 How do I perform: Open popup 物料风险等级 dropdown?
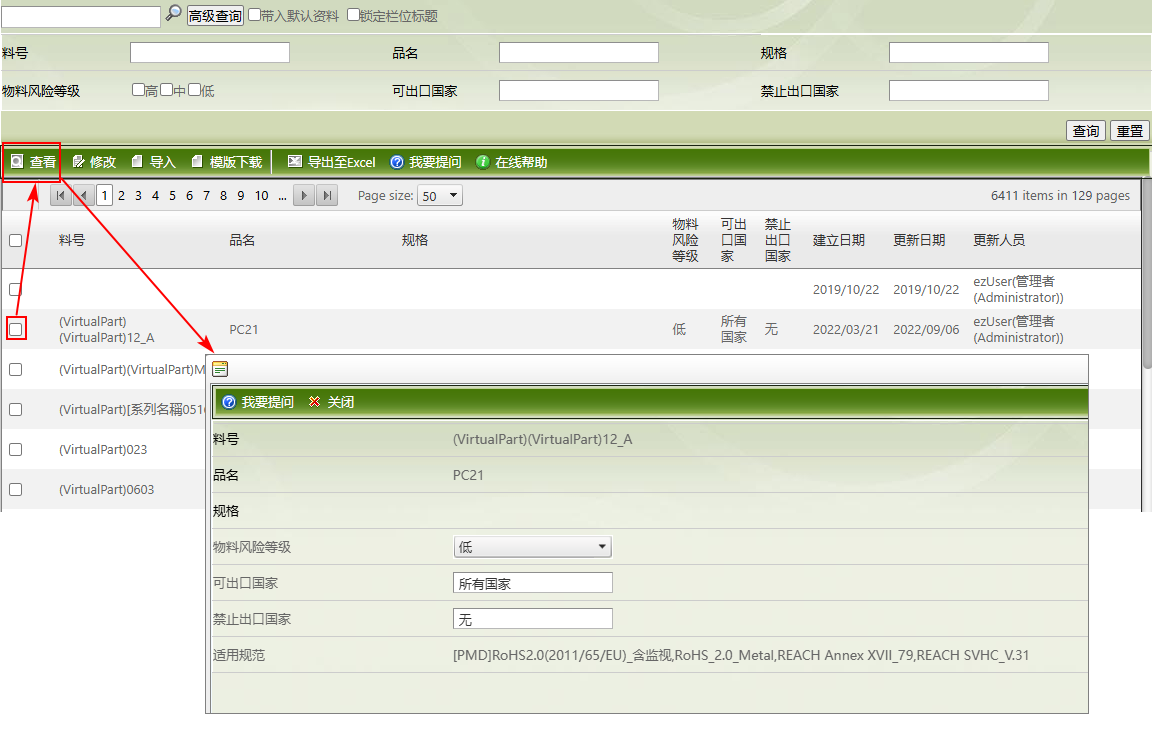point(532,546)
